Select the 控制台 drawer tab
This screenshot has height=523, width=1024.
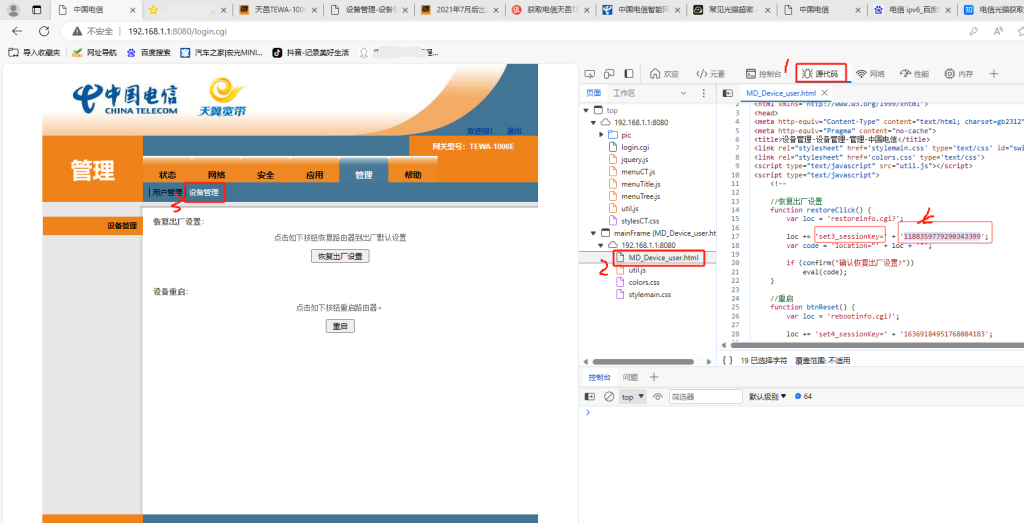click(x=599, y=377)
